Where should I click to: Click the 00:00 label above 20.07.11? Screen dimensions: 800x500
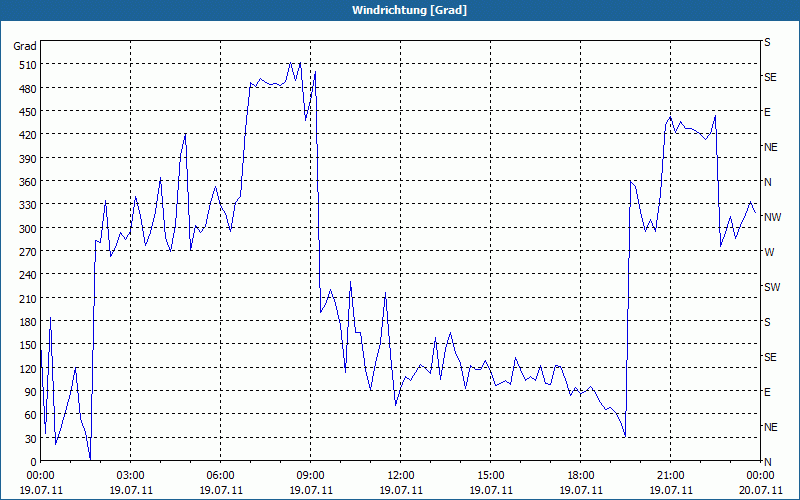[x=760, y=476]
